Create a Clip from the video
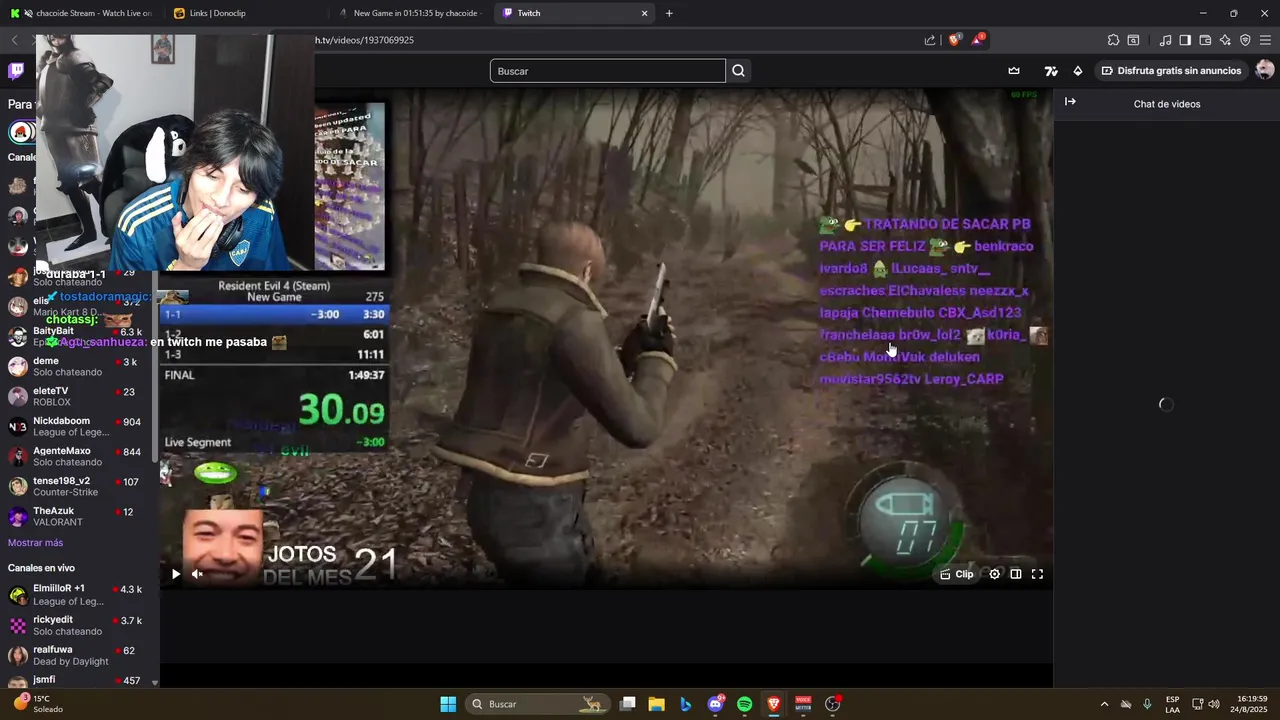The width and height of the screenshot is (1280, 720). [x=957, y=574]
